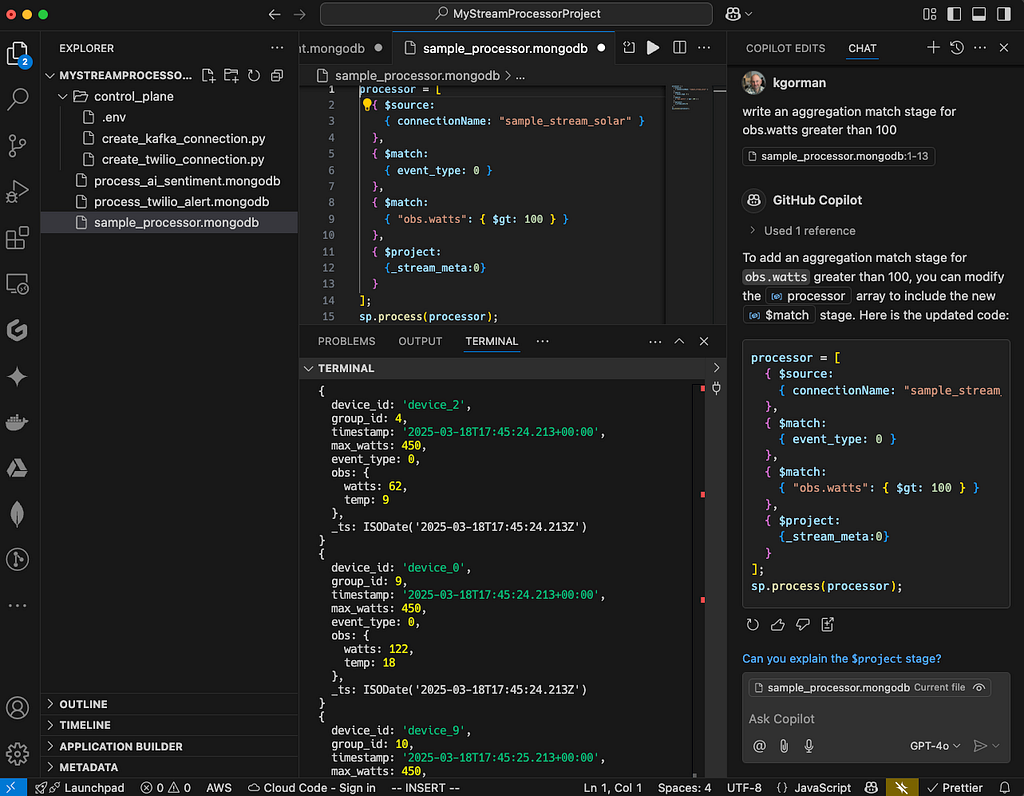
Task: Open the MongoDB extension sidebar
Action: (17, 514)
